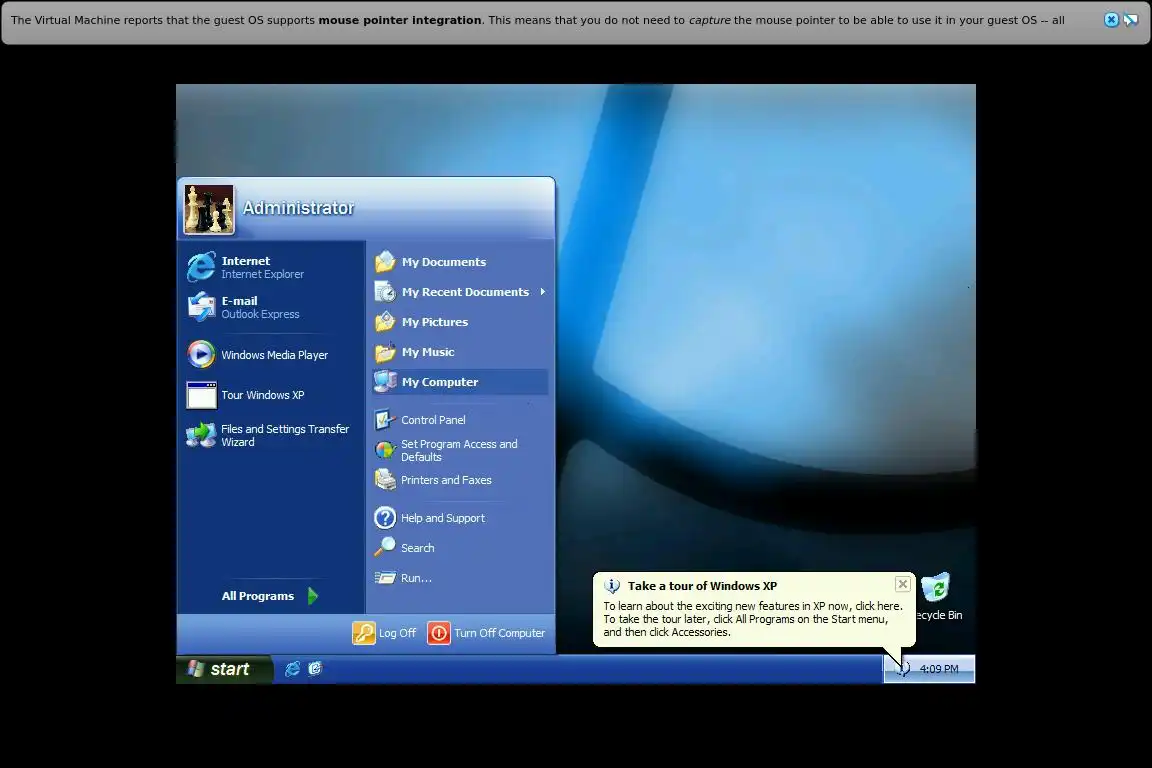
Task: Open My Music folder icon
Action: (x=385, y=352)
